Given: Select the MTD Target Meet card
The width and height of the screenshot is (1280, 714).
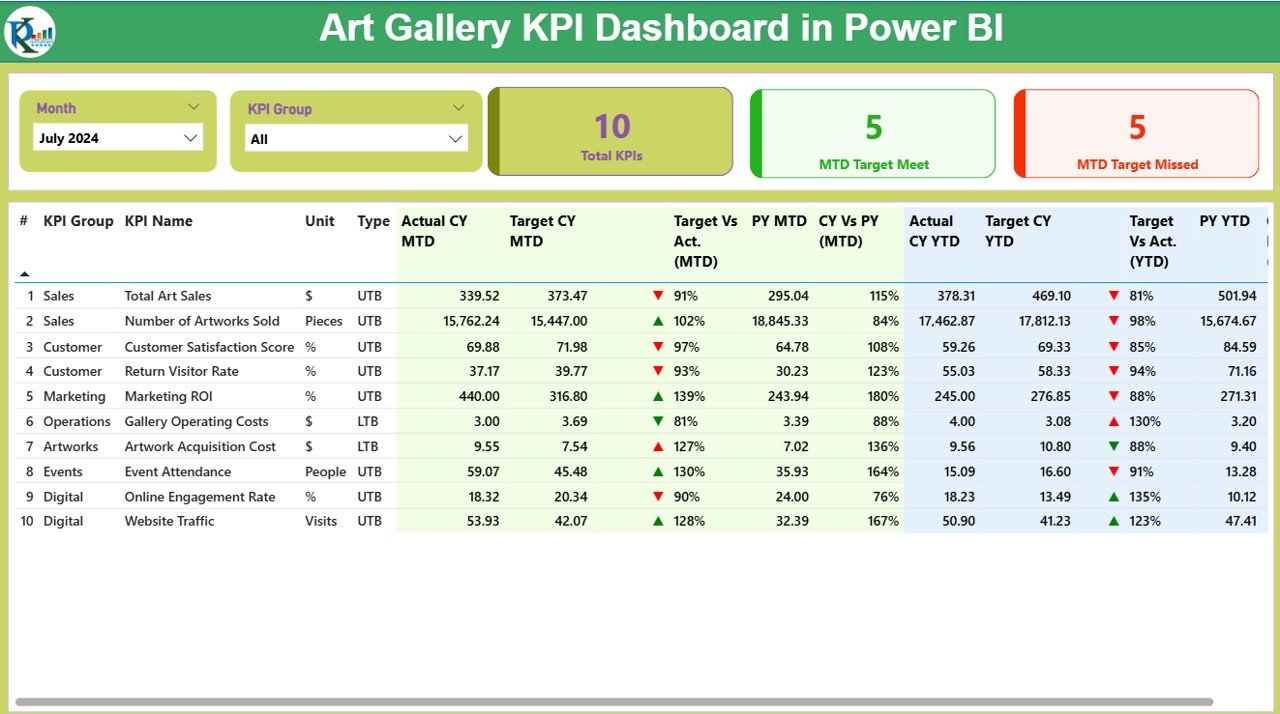Looking at the screenshot, I should [873, 134].
